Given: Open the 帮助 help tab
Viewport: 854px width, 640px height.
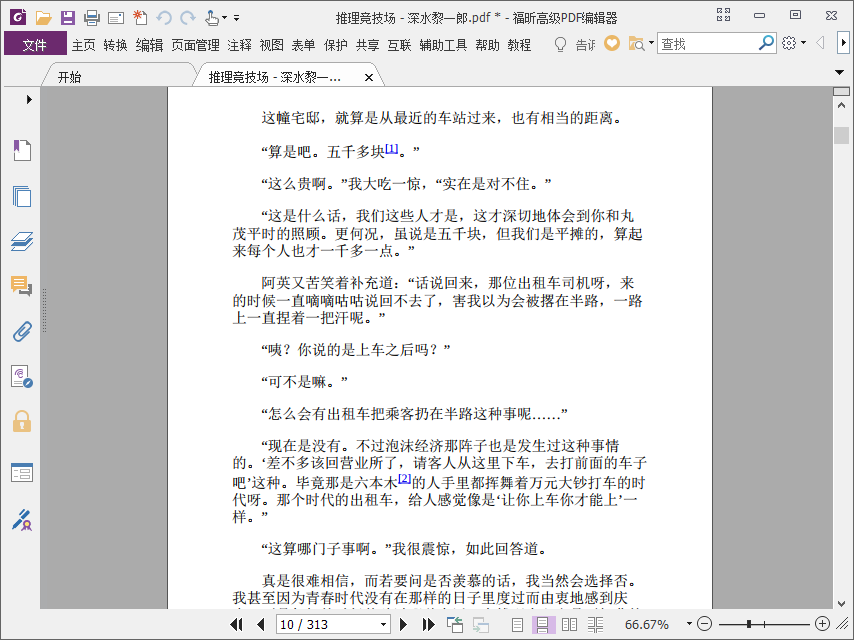Looking at the screenshot, I should (x=487, y=45).
